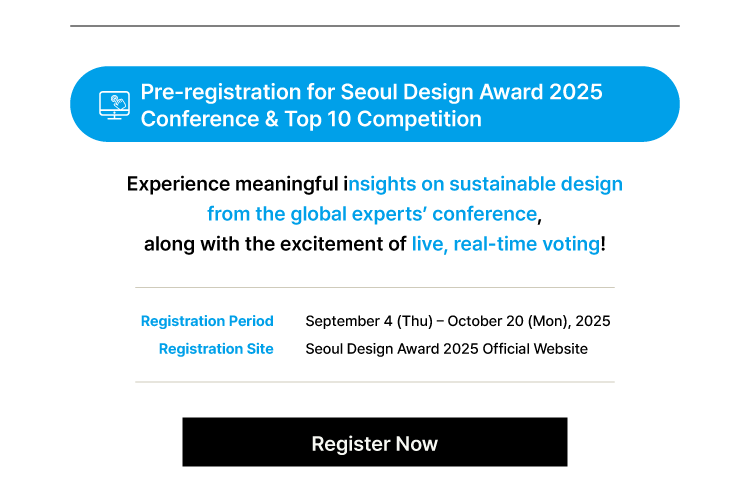The image size is (750, 485).
Task: Open Seoul Design Award 2025 Official Website text
Action: click(x=446, y=349)
